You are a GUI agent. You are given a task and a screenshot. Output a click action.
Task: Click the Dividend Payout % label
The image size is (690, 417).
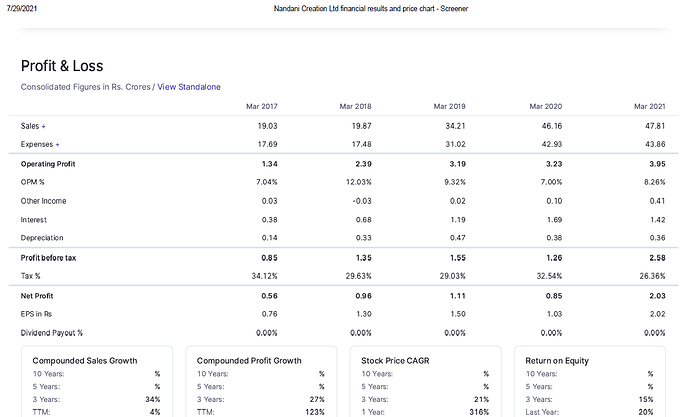(x=51, y=333)
